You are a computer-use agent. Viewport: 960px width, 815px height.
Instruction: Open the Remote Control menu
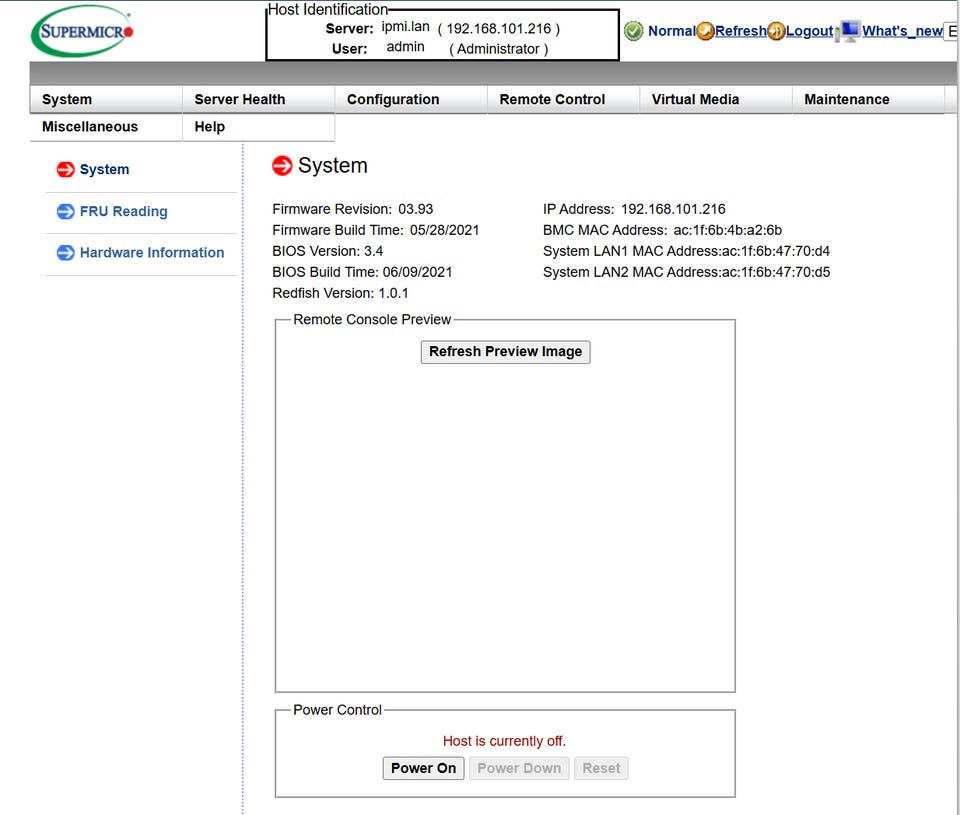coord(563,99)
